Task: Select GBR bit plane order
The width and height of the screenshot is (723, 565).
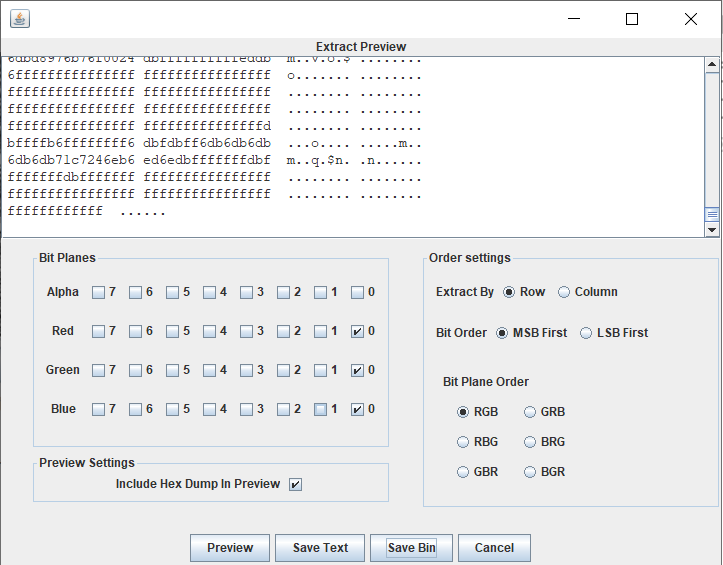Action: point(462,472)
